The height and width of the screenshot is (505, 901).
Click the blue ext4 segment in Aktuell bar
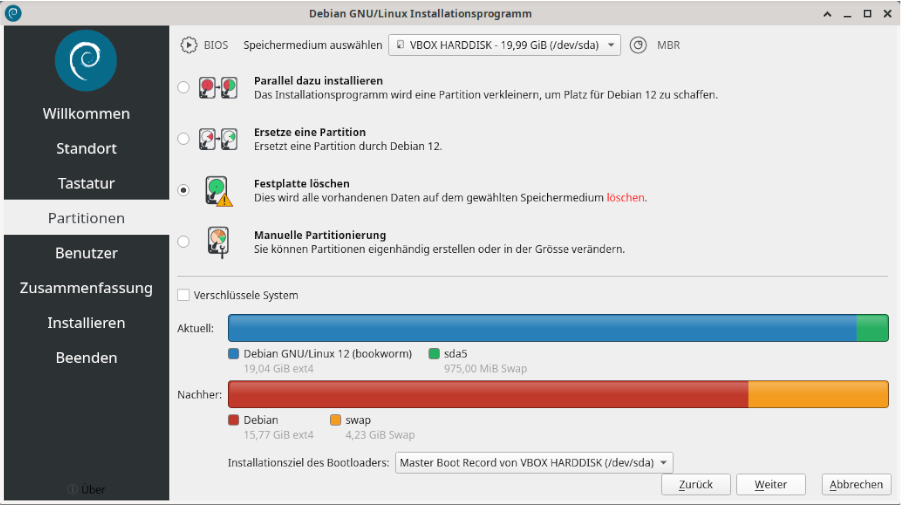[x=542, y=328]
